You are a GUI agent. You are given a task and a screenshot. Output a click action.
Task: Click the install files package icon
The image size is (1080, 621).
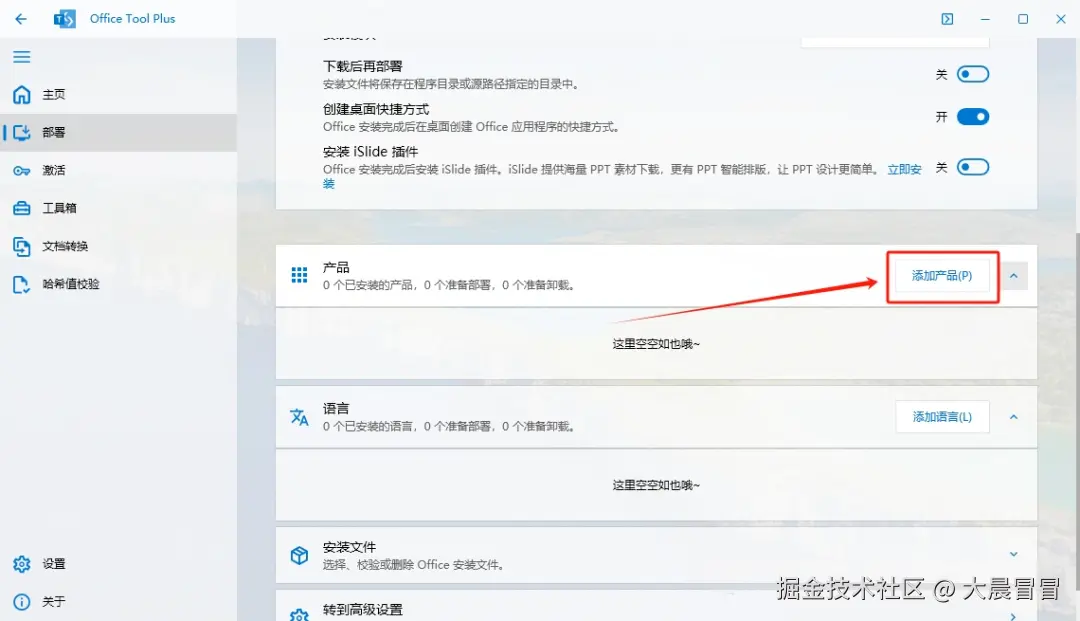(299, 555)
